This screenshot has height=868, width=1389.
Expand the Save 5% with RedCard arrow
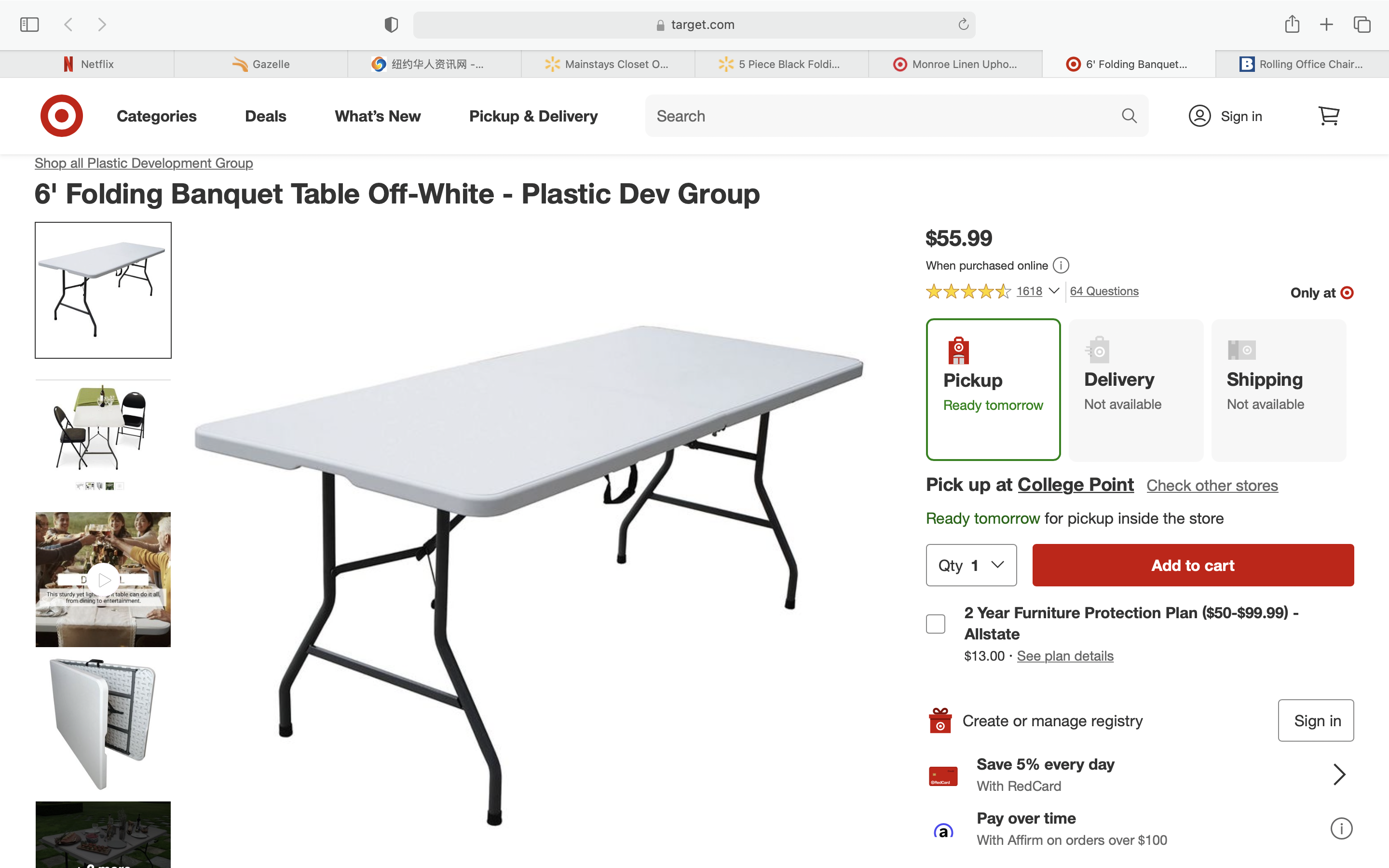1339,774
